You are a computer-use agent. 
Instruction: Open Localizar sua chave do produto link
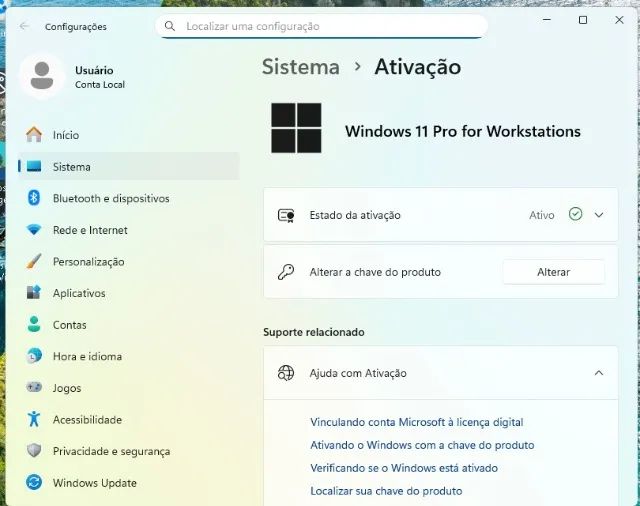click(386, 490)
